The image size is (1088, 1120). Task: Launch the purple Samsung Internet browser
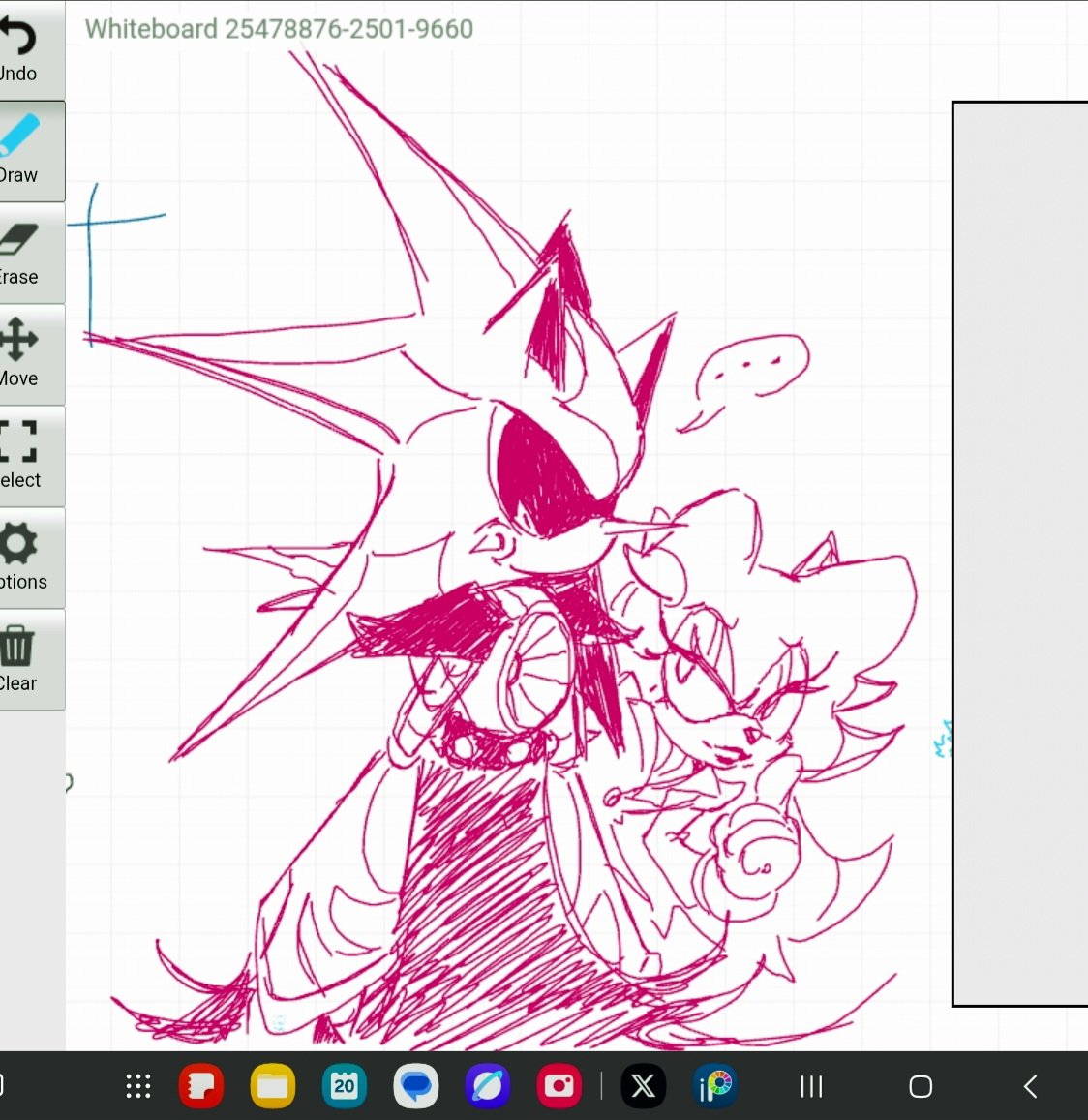pos(487,1086)
